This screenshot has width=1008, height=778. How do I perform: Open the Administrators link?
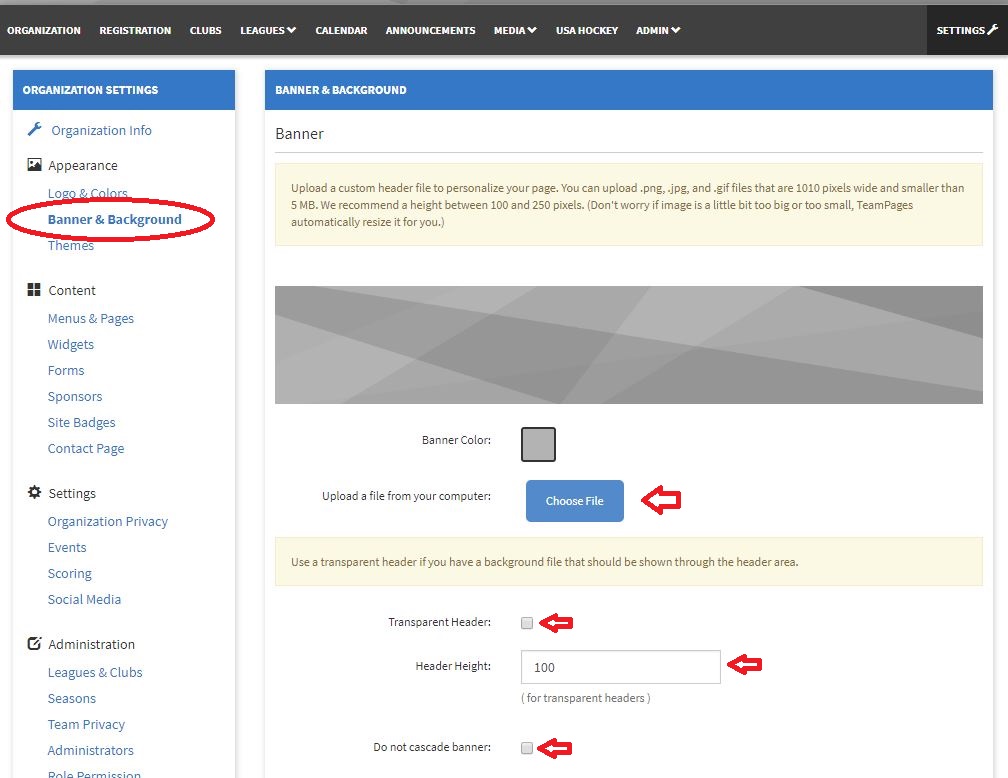(x=91, y=750)
